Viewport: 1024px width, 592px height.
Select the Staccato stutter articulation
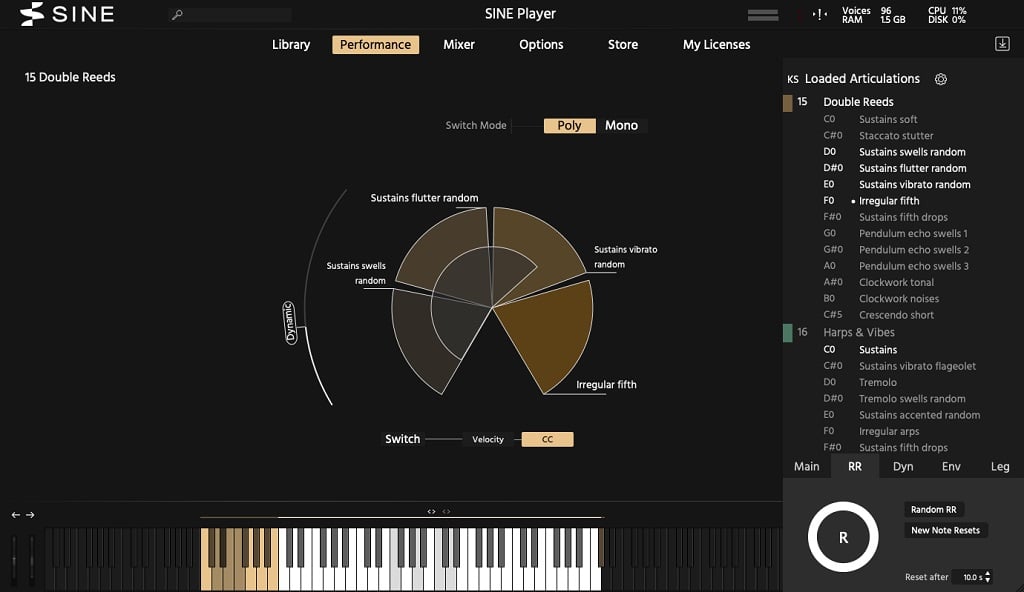896,136
